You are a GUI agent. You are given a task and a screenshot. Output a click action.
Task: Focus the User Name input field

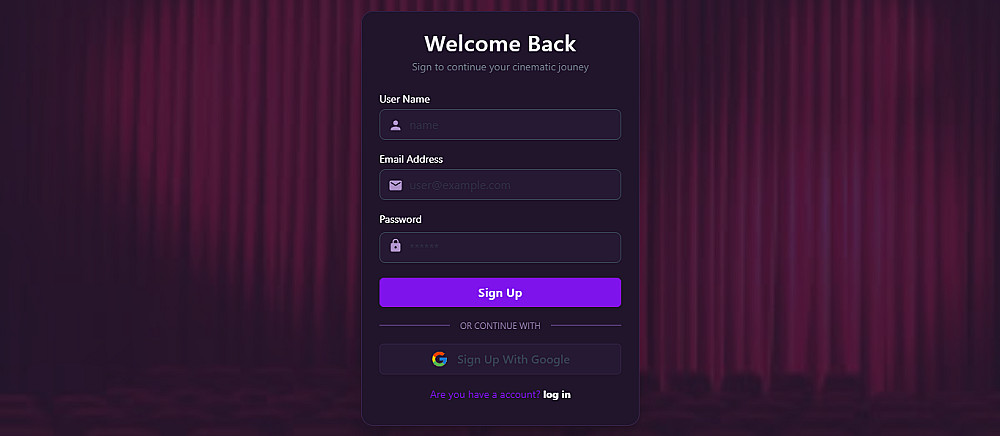(x=510, y=125)
